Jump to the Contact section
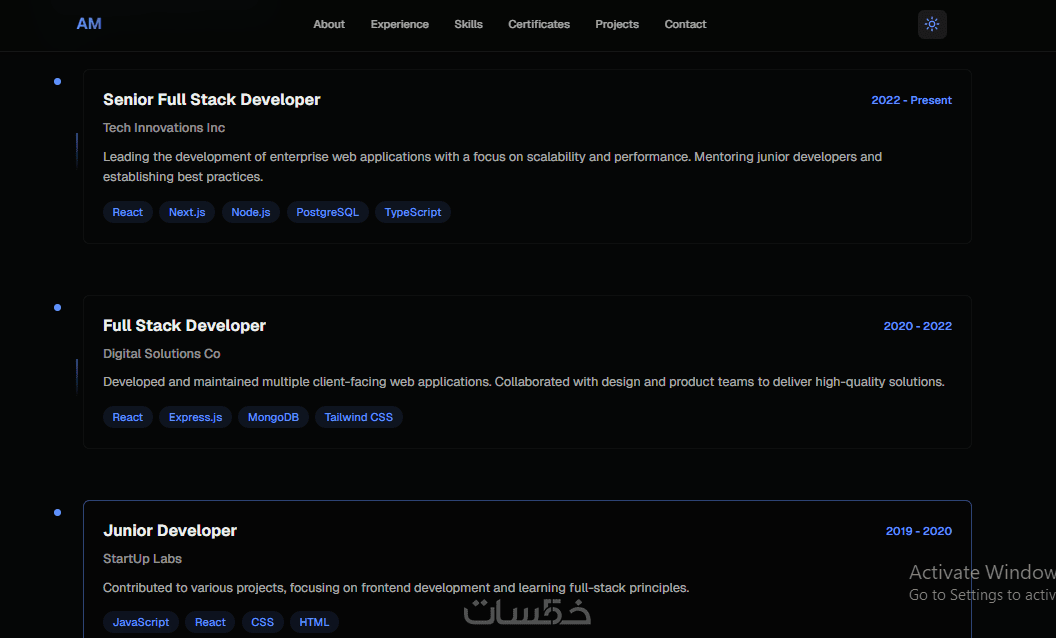Viewport: 1056px width, 638px height. [x=685, y=24]
